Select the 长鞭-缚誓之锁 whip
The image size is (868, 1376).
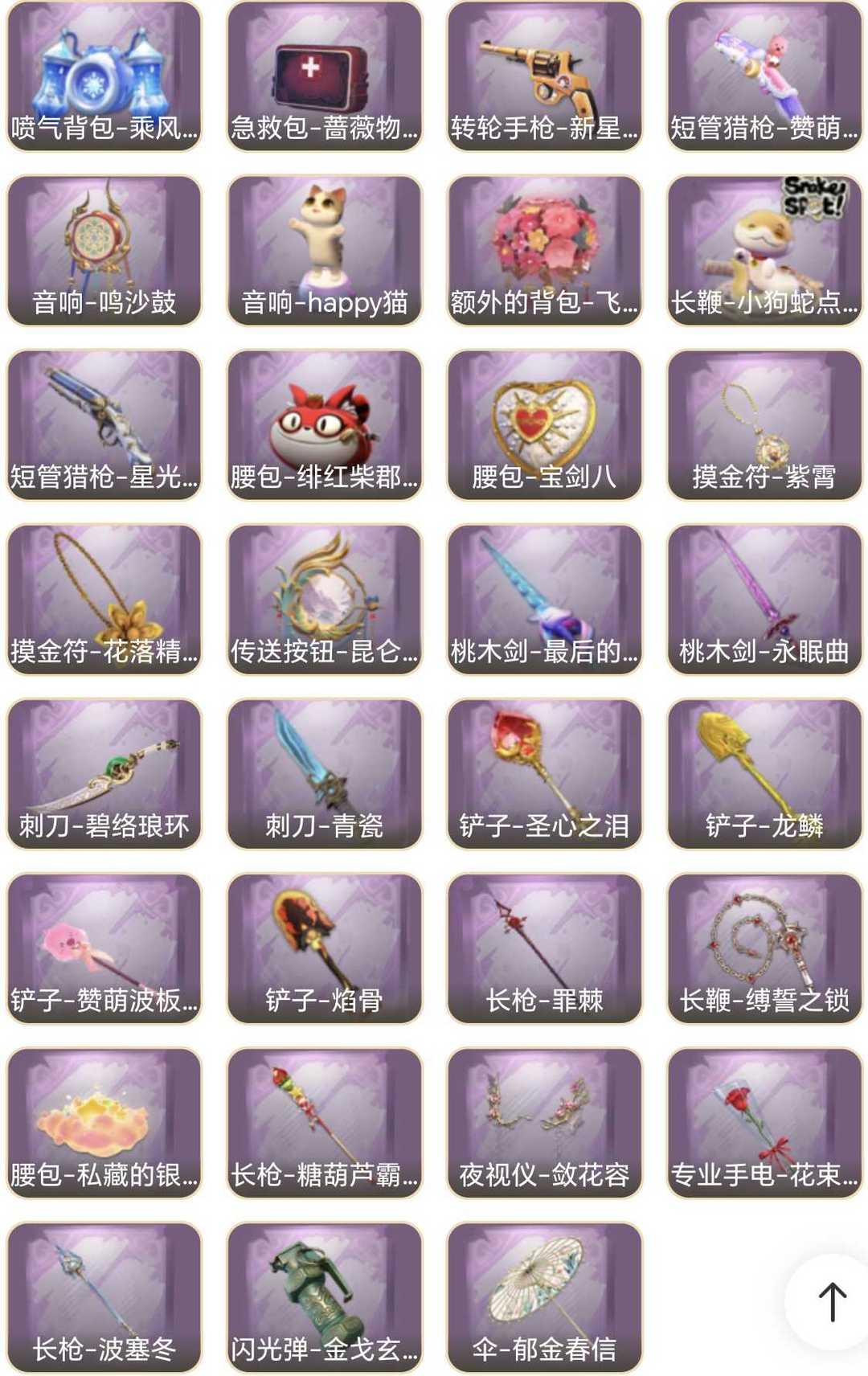(764, 948)
